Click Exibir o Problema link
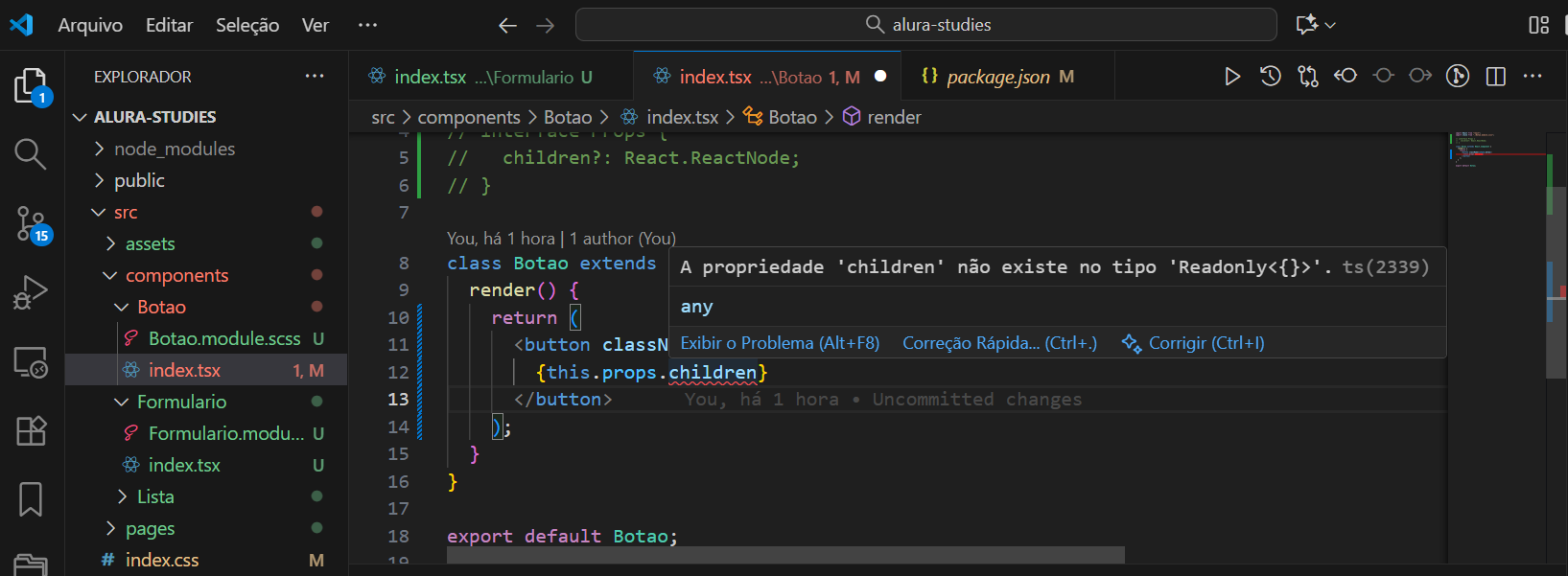Screen dimensions: 1568x576 pos(780,343)
